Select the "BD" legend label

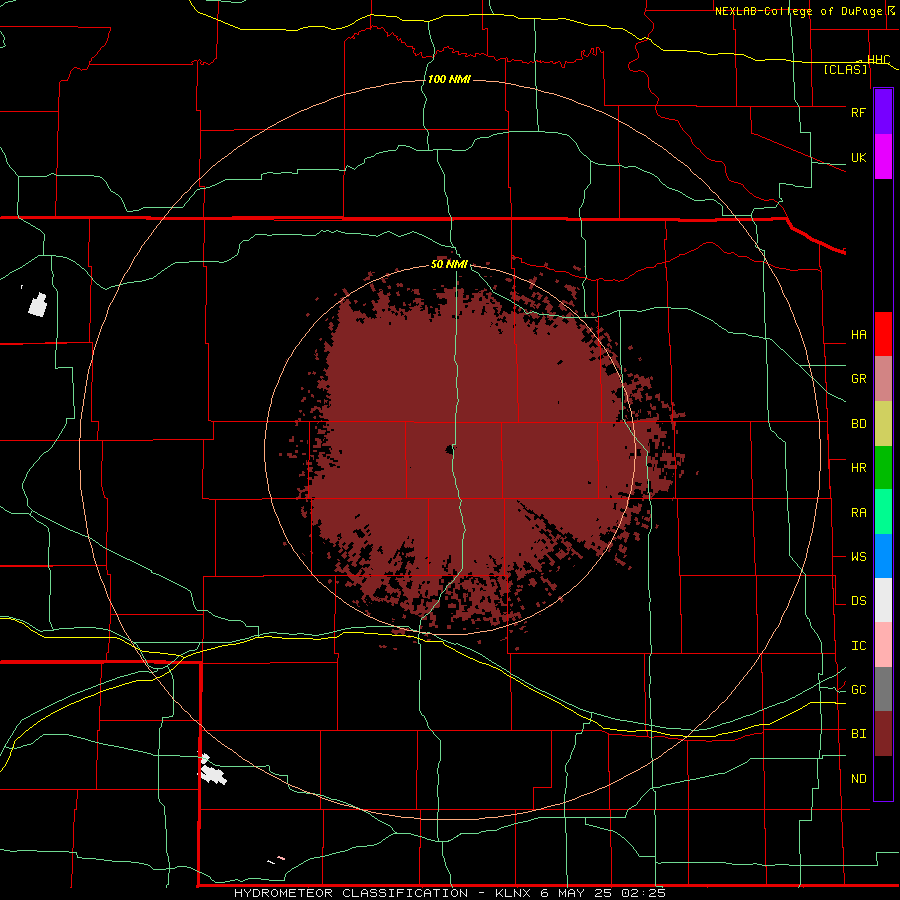[x=858, y=424]
